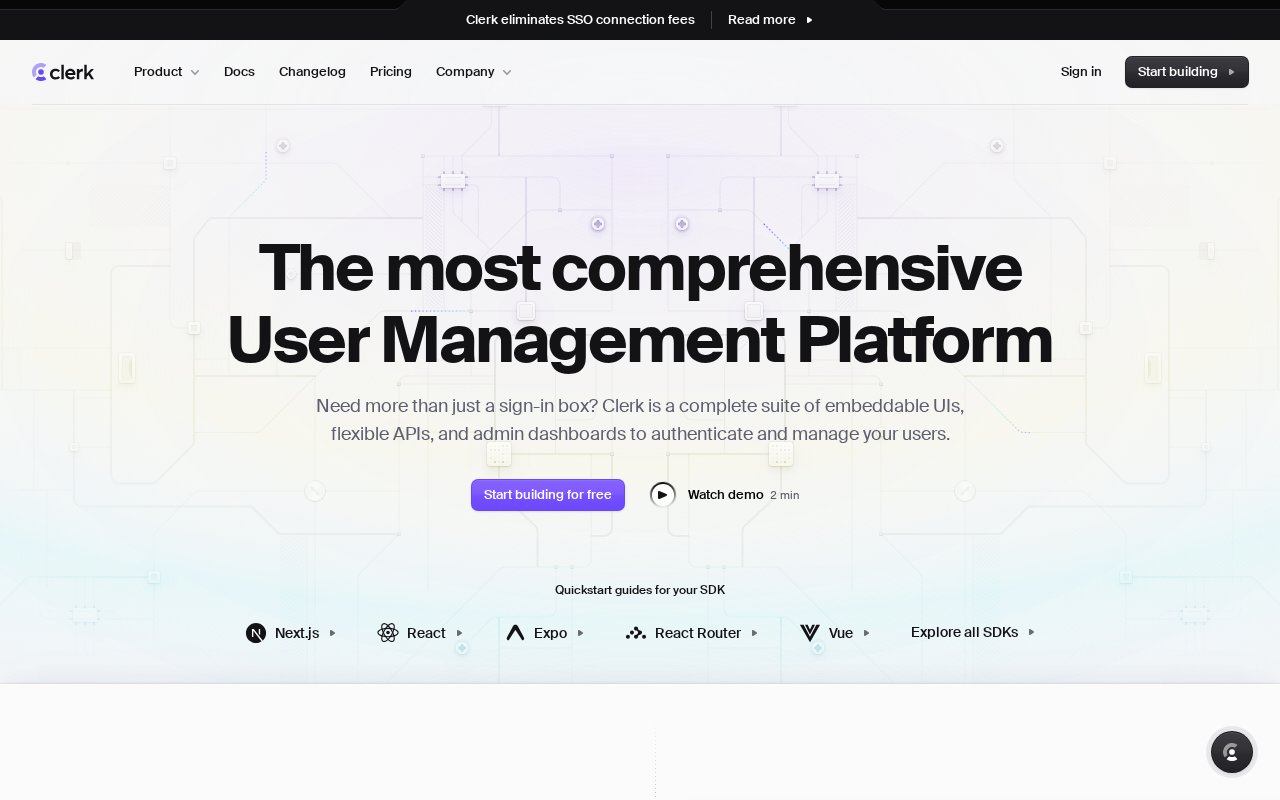Open the SSO connection fees announcement
The width and height of the screenshot is (1280, 800).
pyautogui.click(x=580, y=20)
